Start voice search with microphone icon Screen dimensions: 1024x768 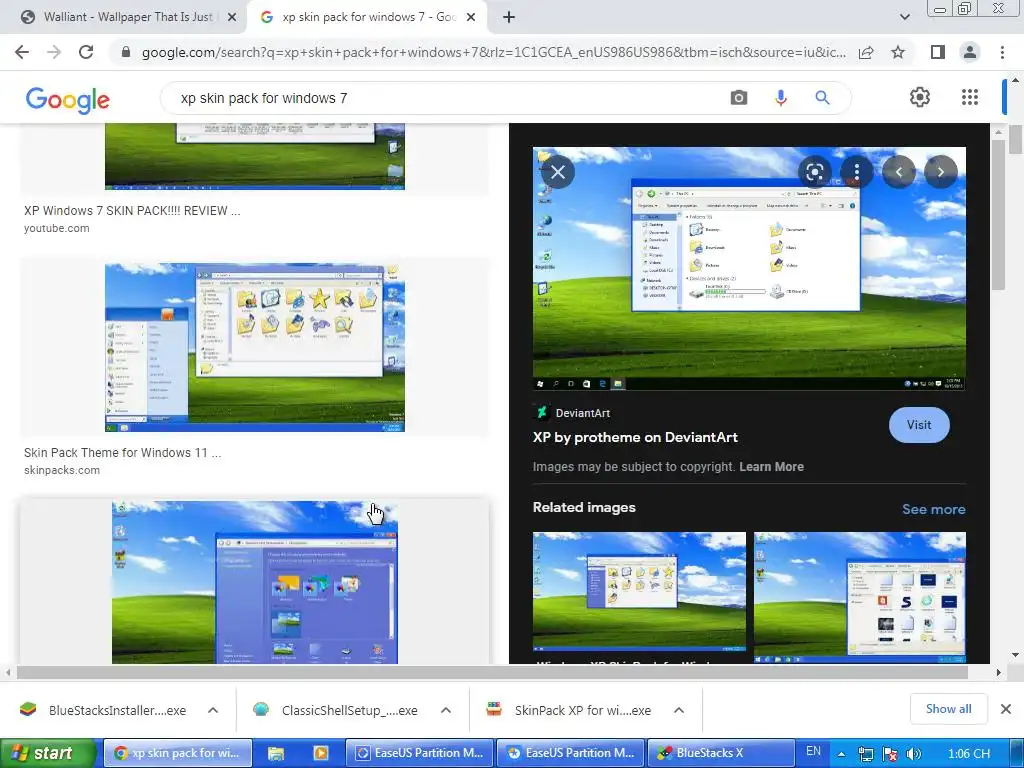point(780,98)
